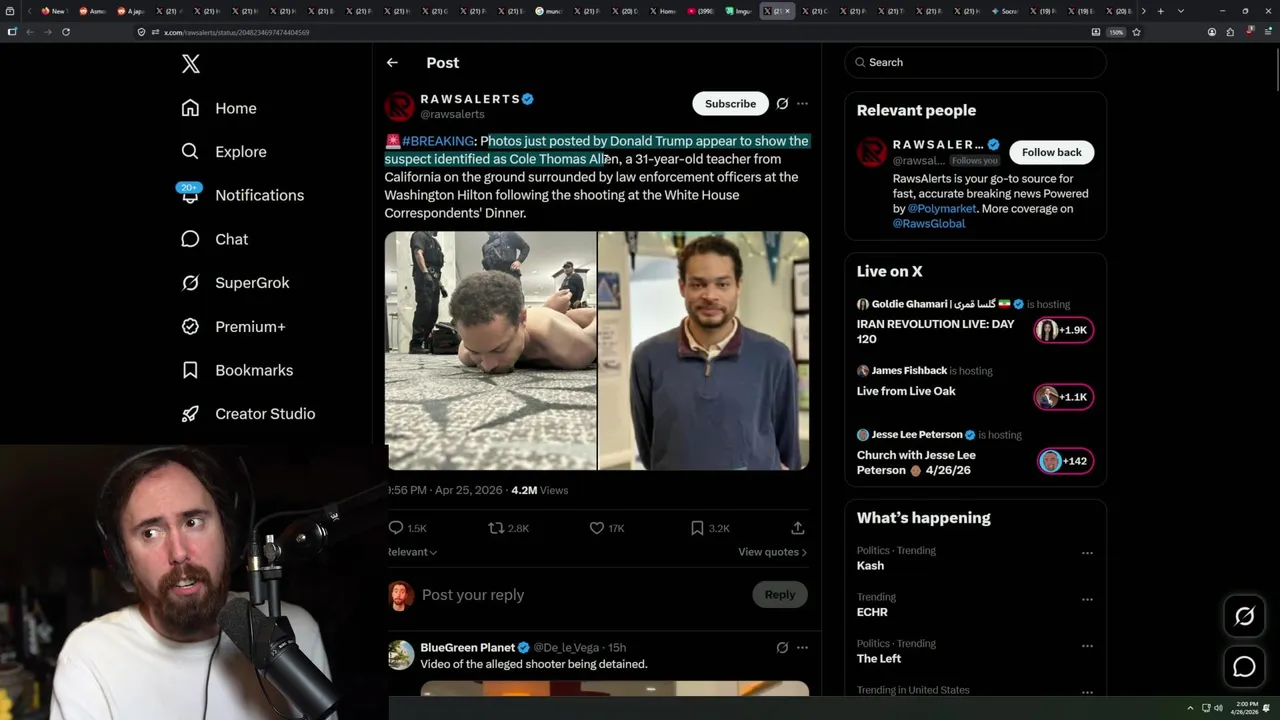Click the back arrow beside Post
This screenshot has width=1280, height=720.
pyautogui.click(x=392, y=62)
